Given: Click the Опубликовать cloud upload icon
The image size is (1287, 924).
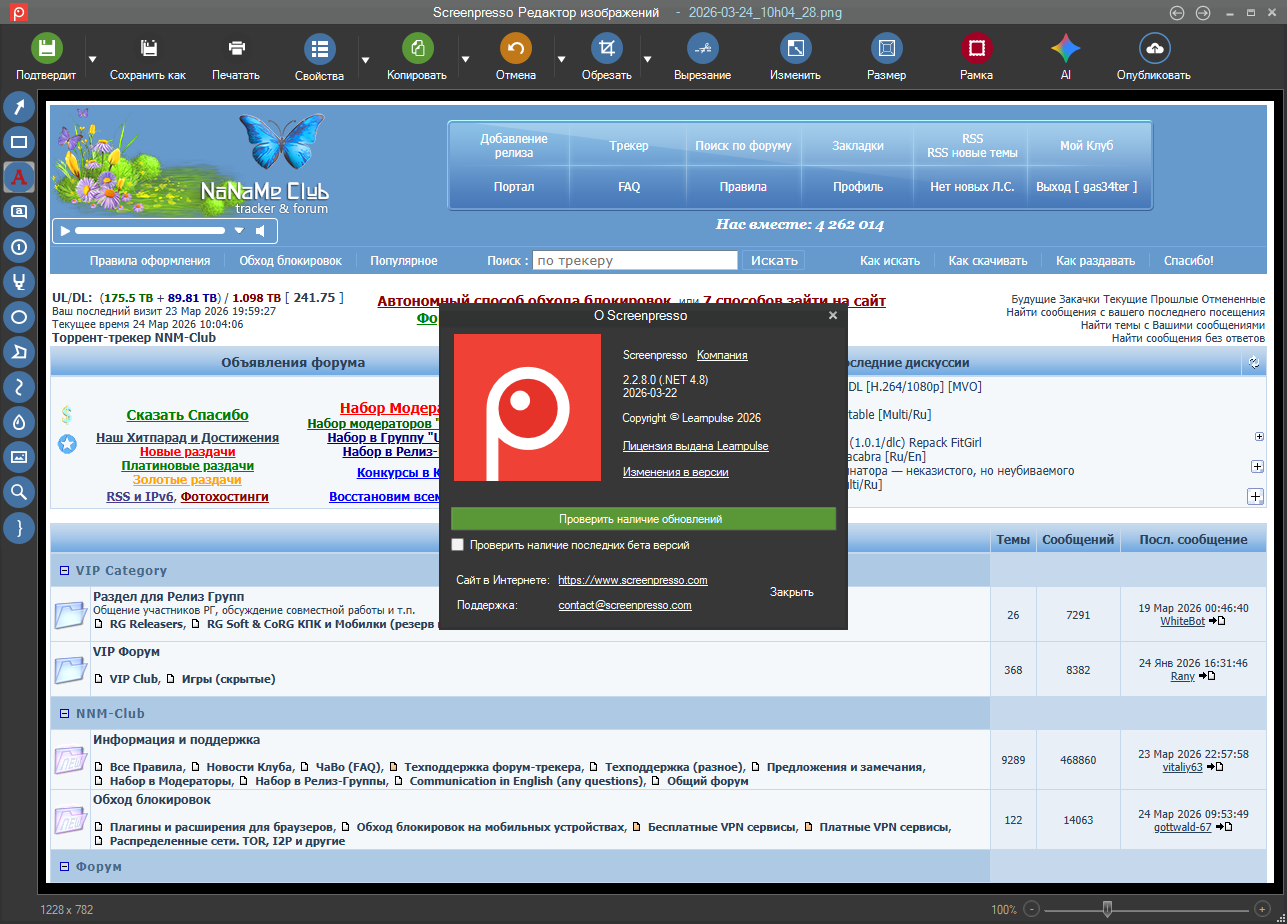Looking at the screenshot, I should click(1154, 48).
